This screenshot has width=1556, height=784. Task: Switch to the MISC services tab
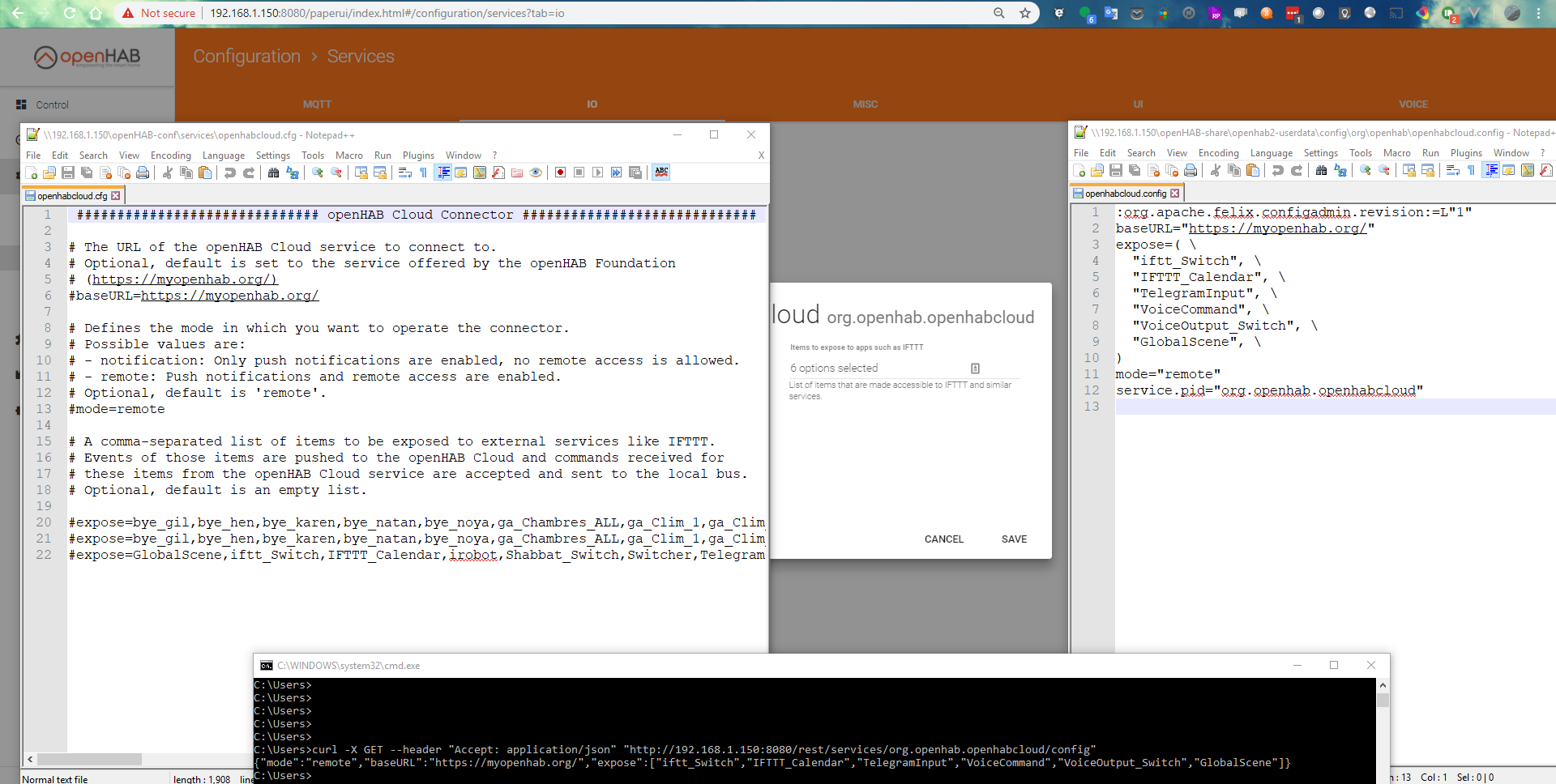pyautogui.click(x=865, y=104)
